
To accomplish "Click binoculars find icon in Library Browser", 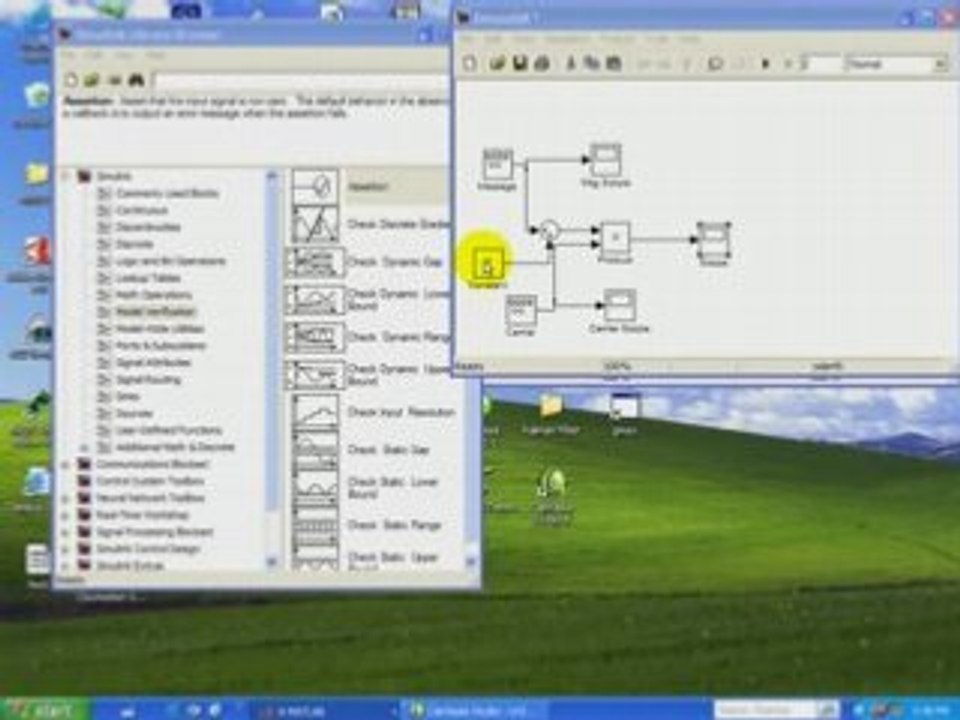I will click(x=136, y=80).
